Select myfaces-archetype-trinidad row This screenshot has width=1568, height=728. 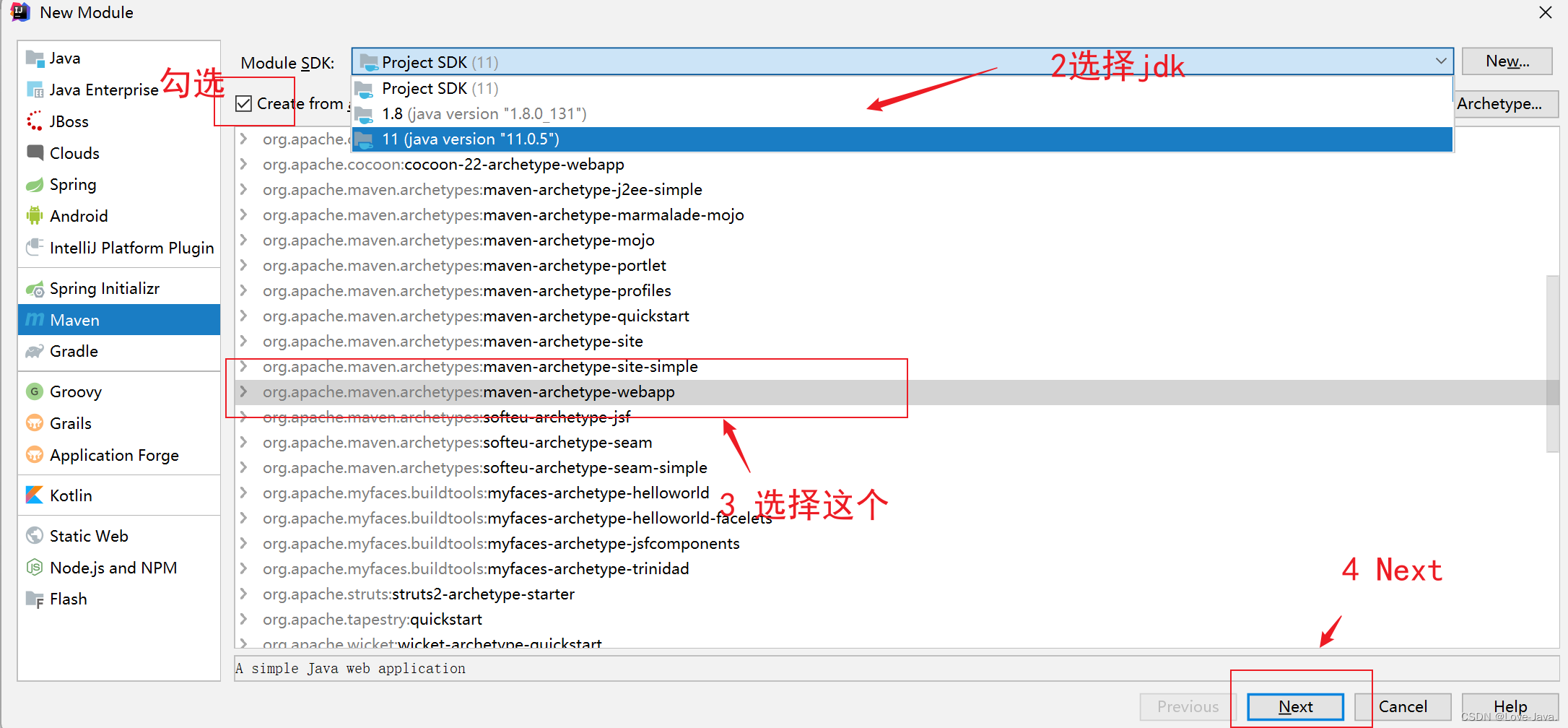tap(895, 568)
